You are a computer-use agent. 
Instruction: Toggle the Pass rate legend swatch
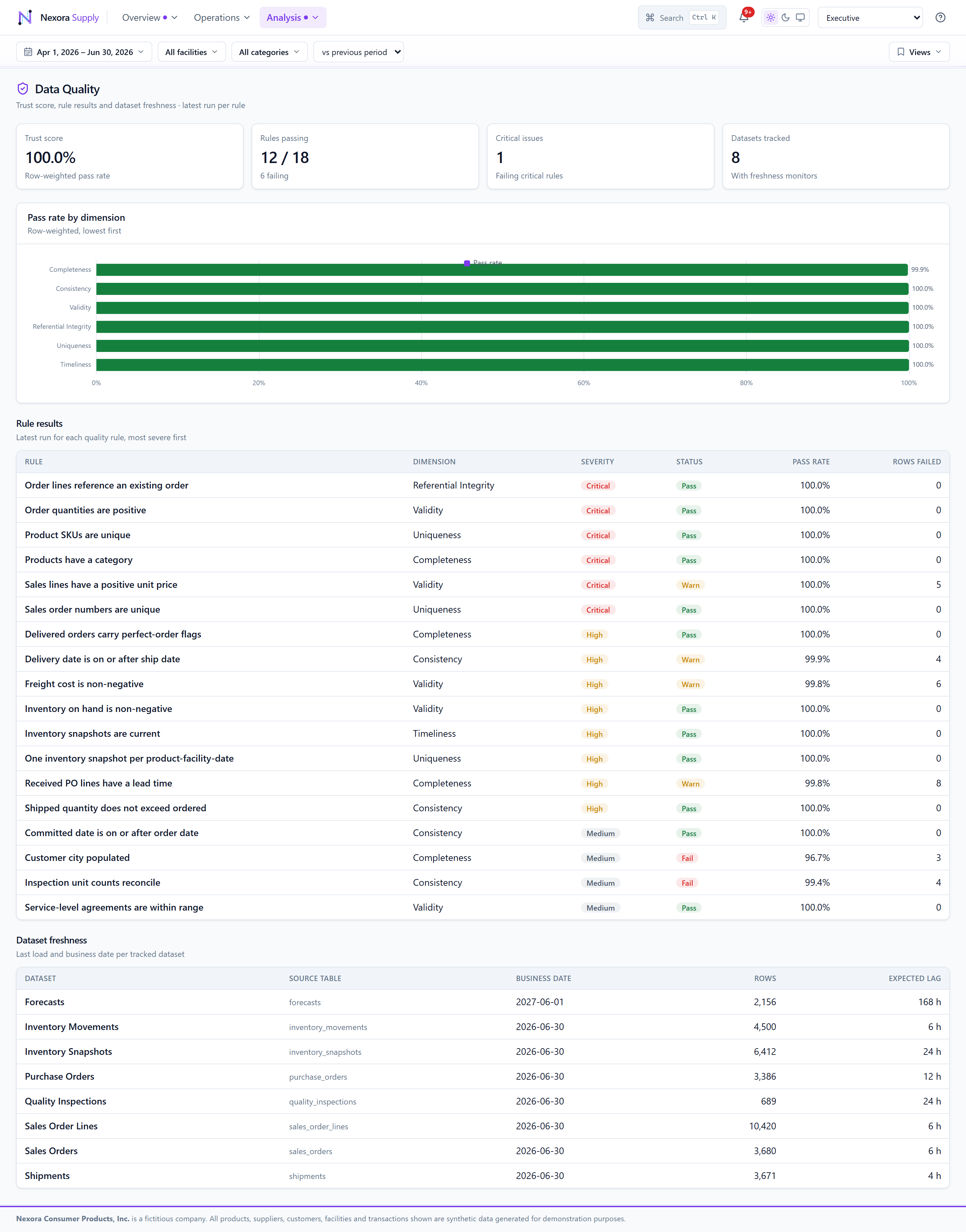467,263
